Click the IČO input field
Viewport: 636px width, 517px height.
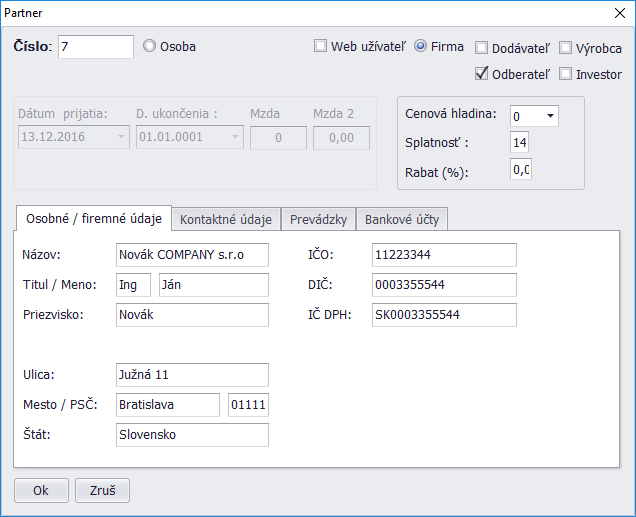[x=443, y=255]
